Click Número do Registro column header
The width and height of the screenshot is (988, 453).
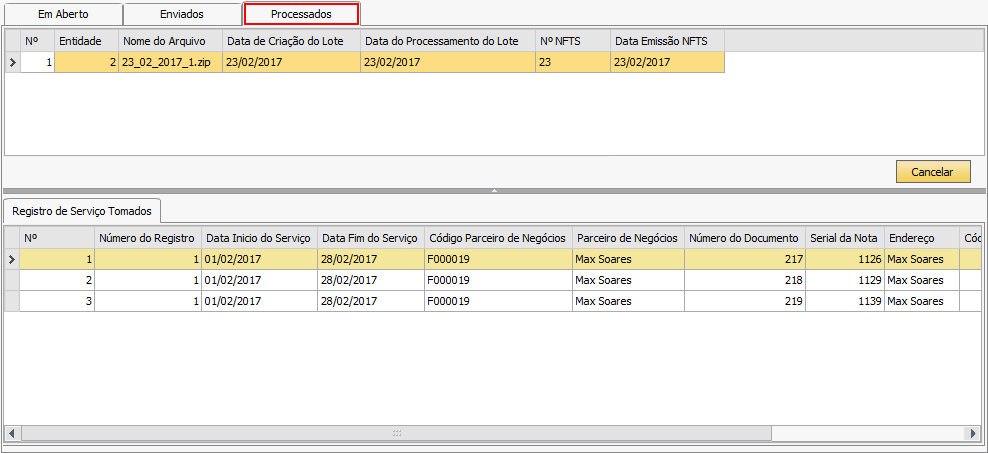coord(148,238)
